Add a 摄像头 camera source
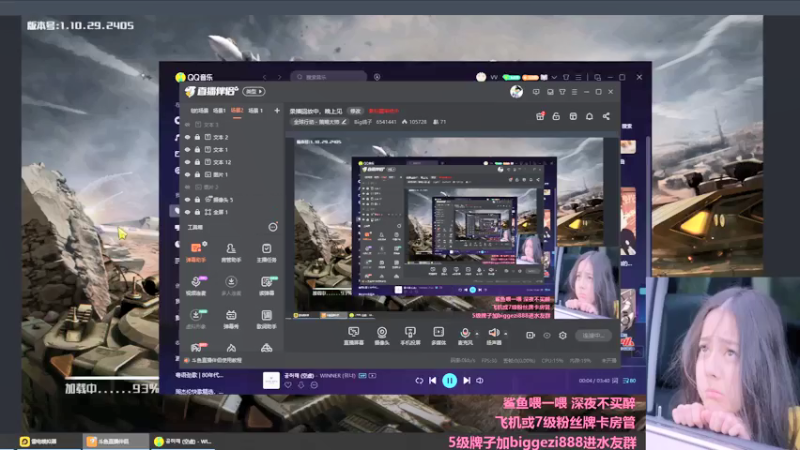Viewport: 800px width, 450px height. tap(382, 336)
